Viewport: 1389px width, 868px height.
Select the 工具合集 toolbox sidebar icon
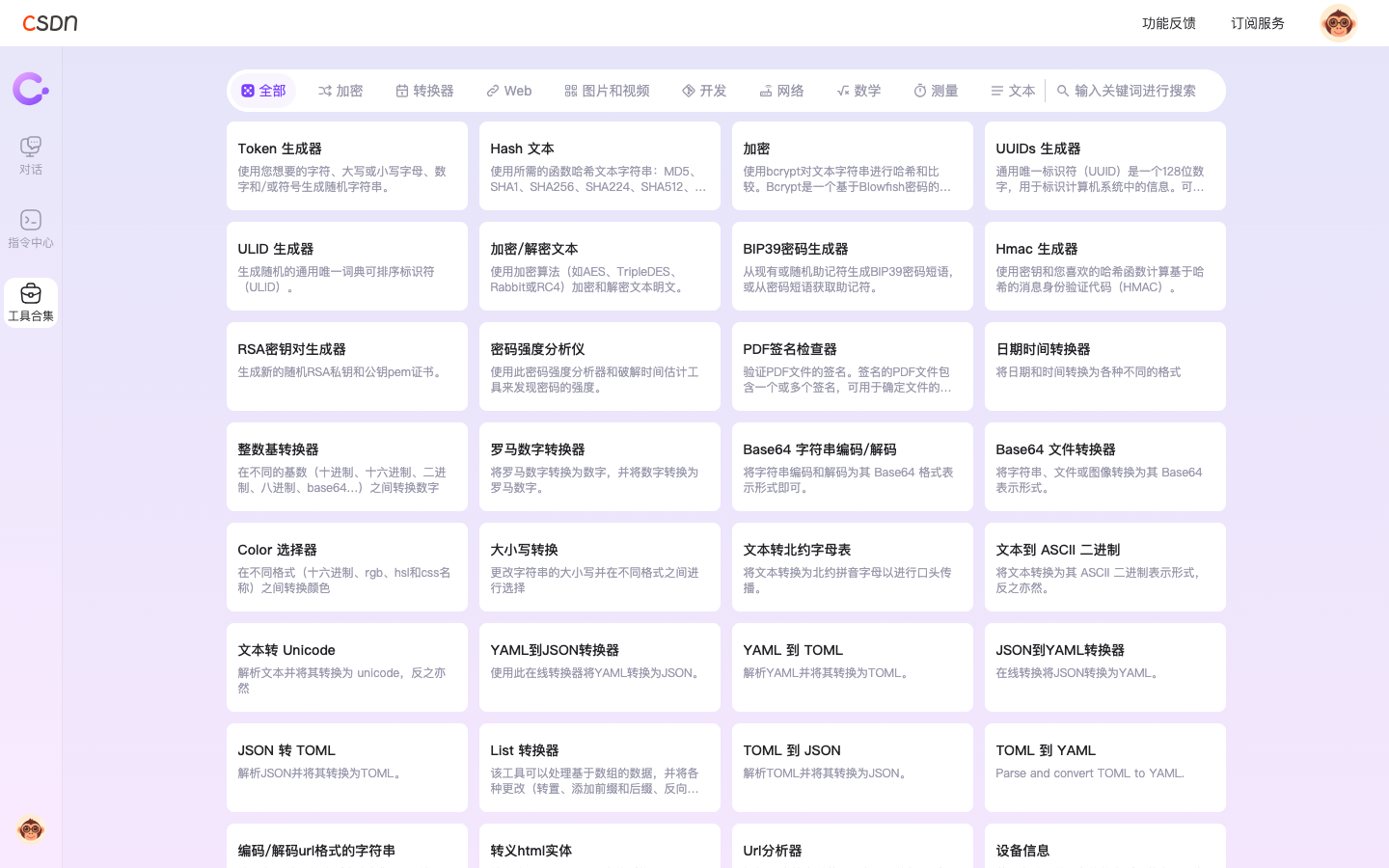click(31, 303)
